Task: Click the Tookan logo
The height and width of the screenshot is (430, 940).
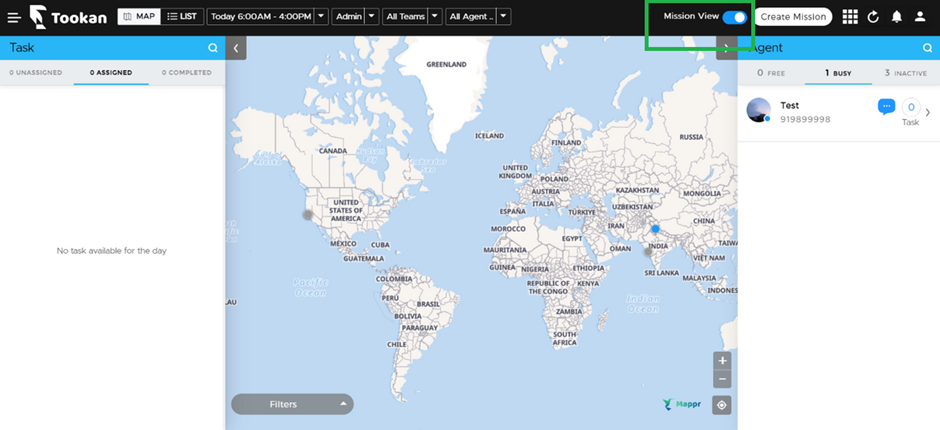Action: [x=68, y=17]
